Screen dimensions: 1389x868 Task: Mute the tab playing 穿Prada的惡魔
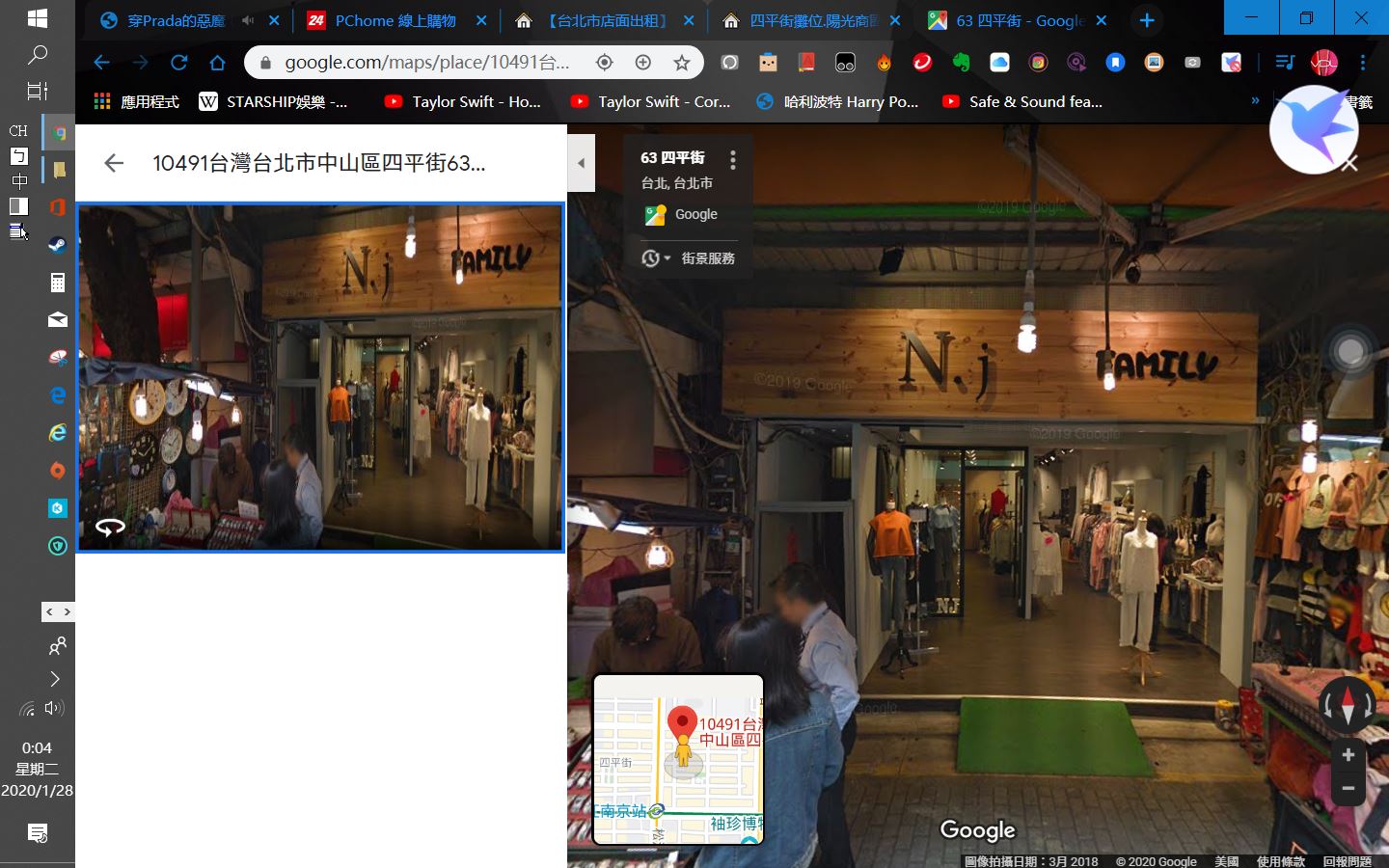tap(248, 20)
